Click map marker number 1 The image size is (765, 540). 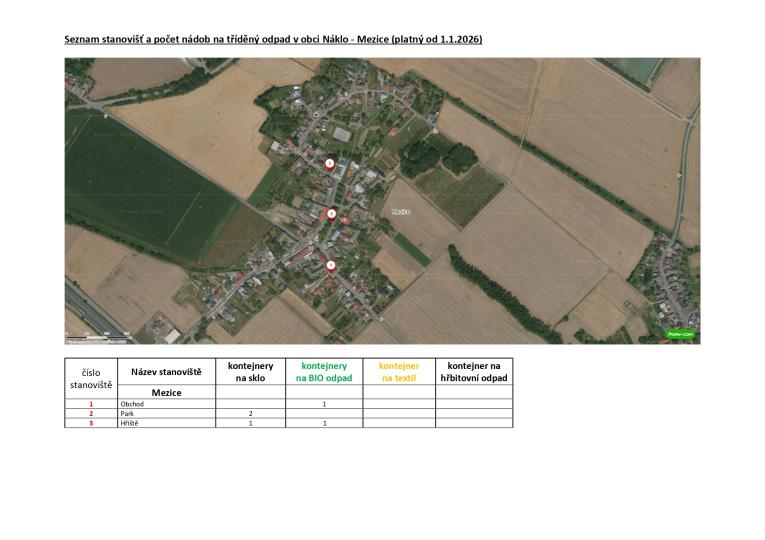click(x=331, y=265)
